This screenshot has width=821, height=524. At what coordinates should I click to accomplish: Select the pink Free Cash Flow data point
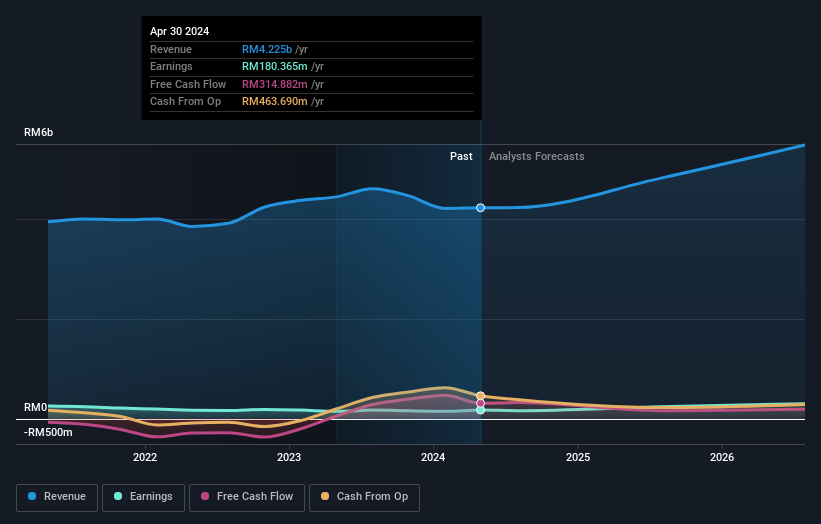coord(480,403)
